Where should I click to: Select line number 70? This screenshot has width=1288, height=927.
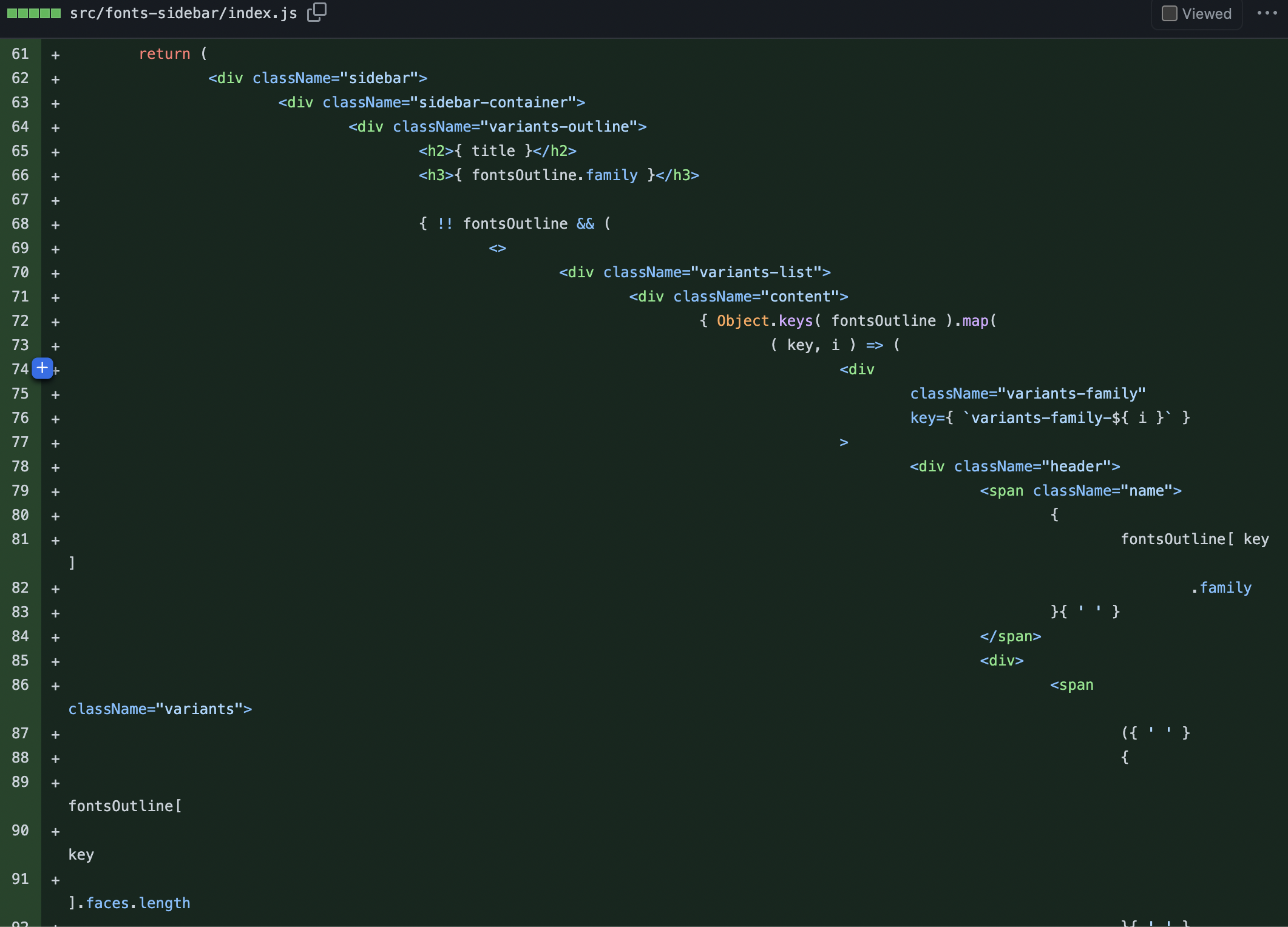20,272
